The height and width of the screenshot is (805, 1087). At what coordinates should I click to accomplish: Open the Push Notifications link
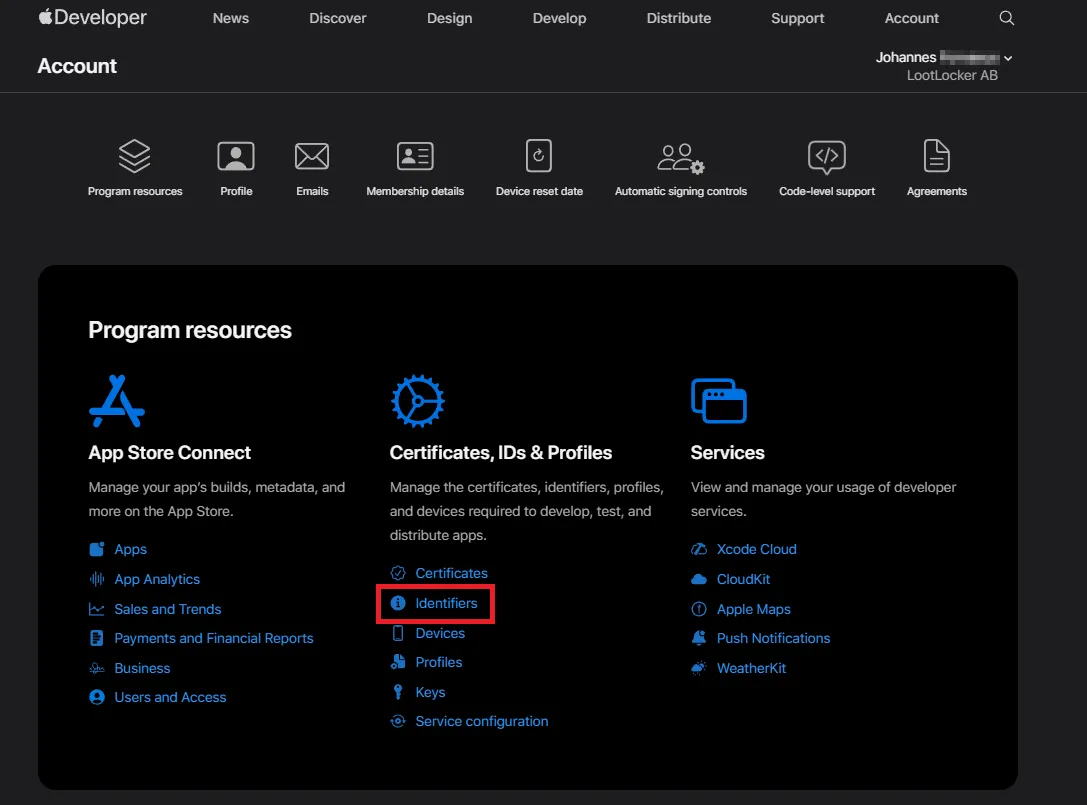point(773,639)
